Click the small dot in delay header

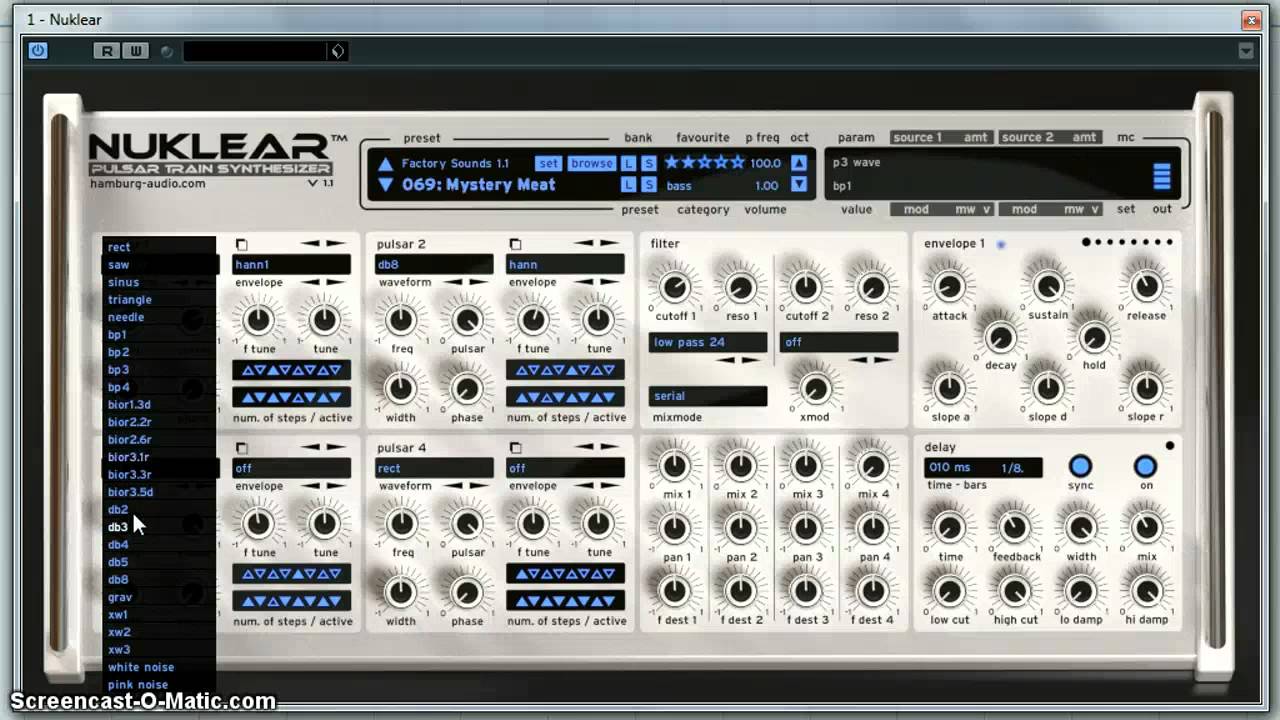[1170, 446]
